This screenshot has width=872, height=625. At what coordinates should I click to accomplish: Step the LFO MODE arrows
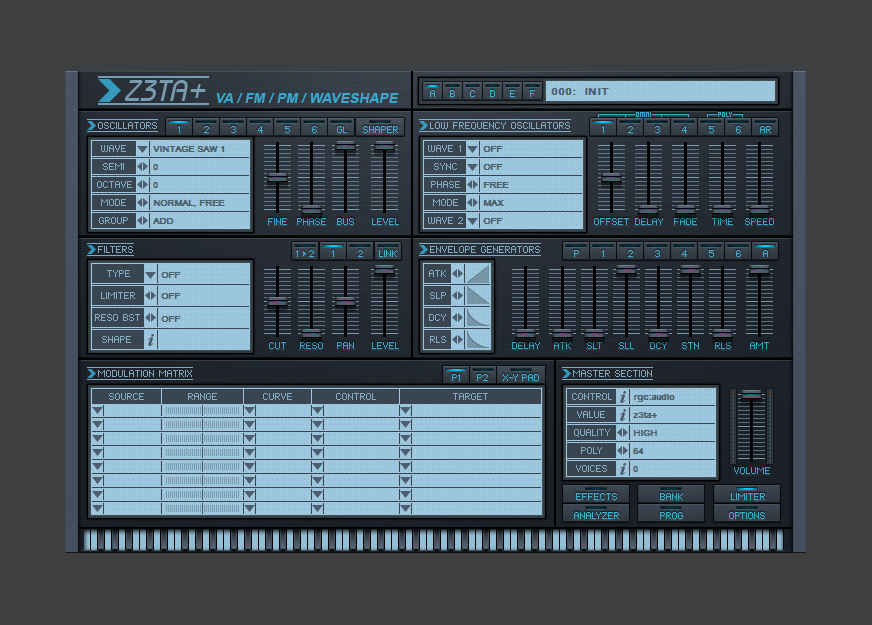click(472, 202)
